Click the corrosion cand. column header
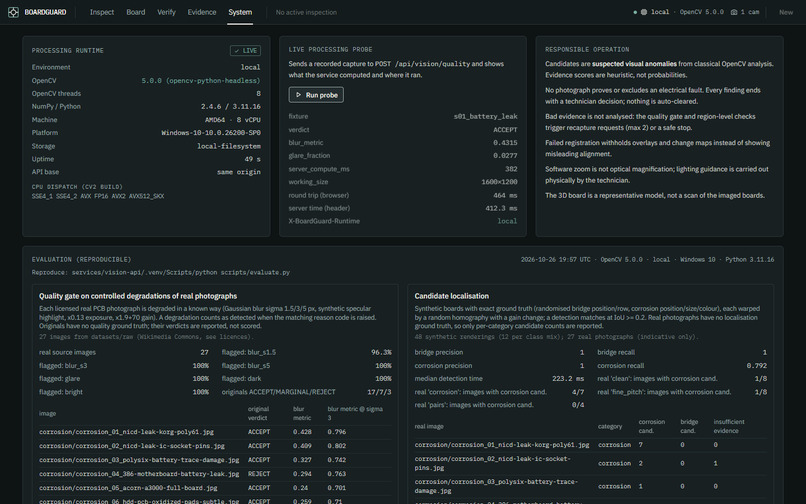The width and height of the screenshot is (806, 504). 652,426
